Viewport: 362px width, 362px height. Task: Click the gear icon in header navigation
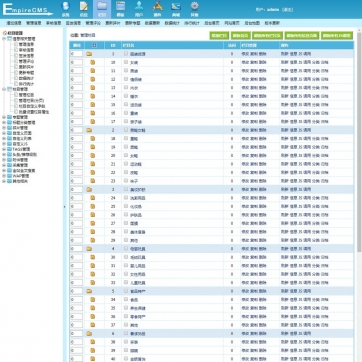coord(194,9)
